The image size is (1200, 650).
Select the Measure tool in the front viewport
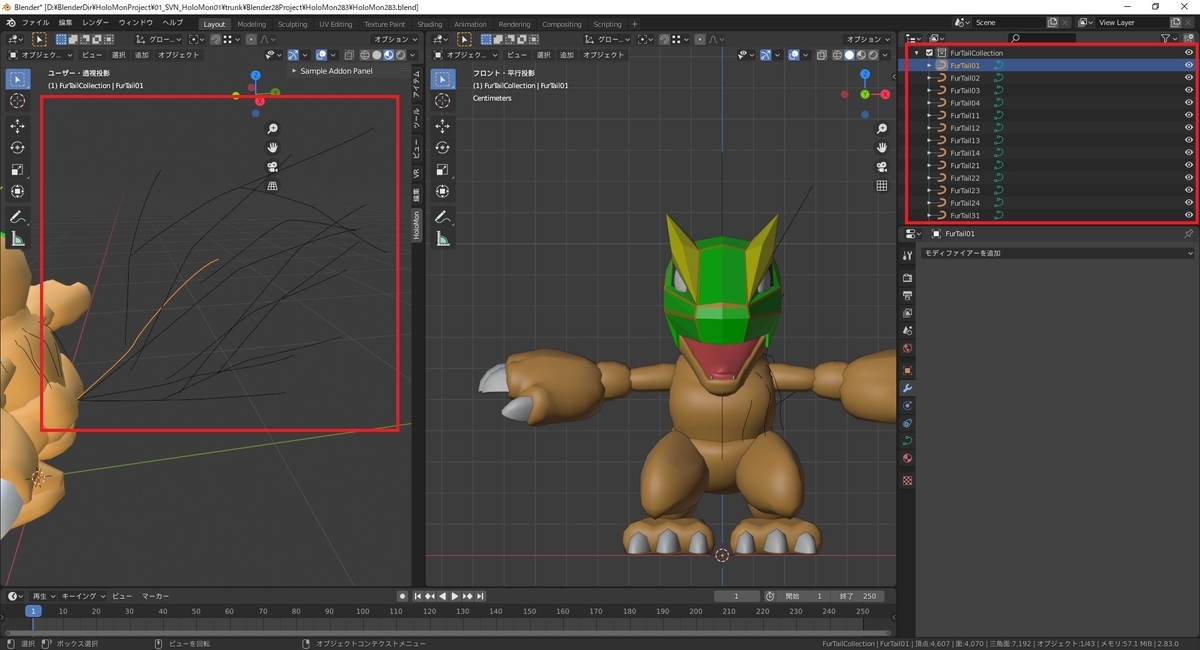[443, 239]
